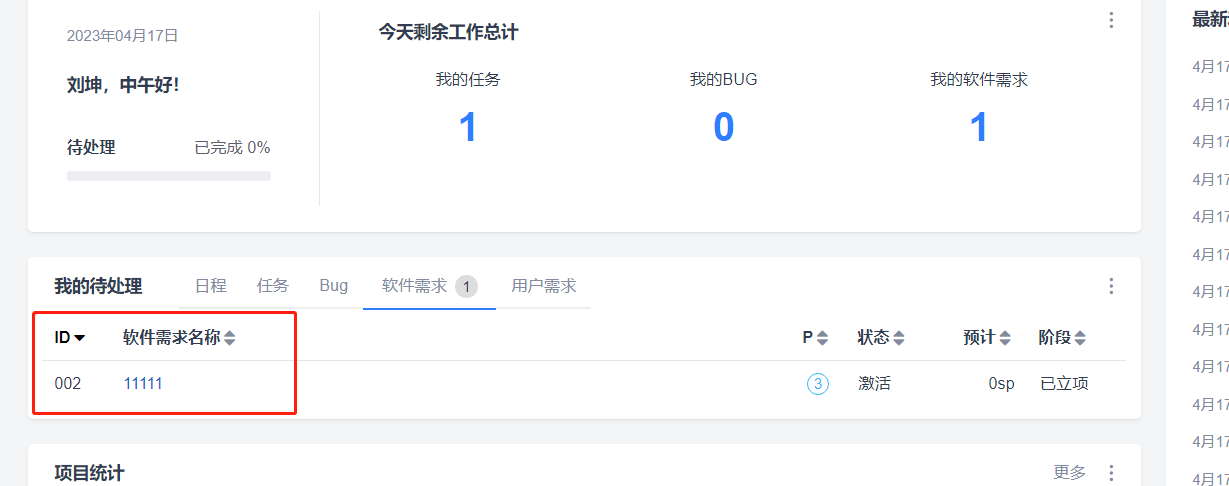Sort by ID column arrow
This screenshot has width=1229, height=486.
[x=80, y=338]
